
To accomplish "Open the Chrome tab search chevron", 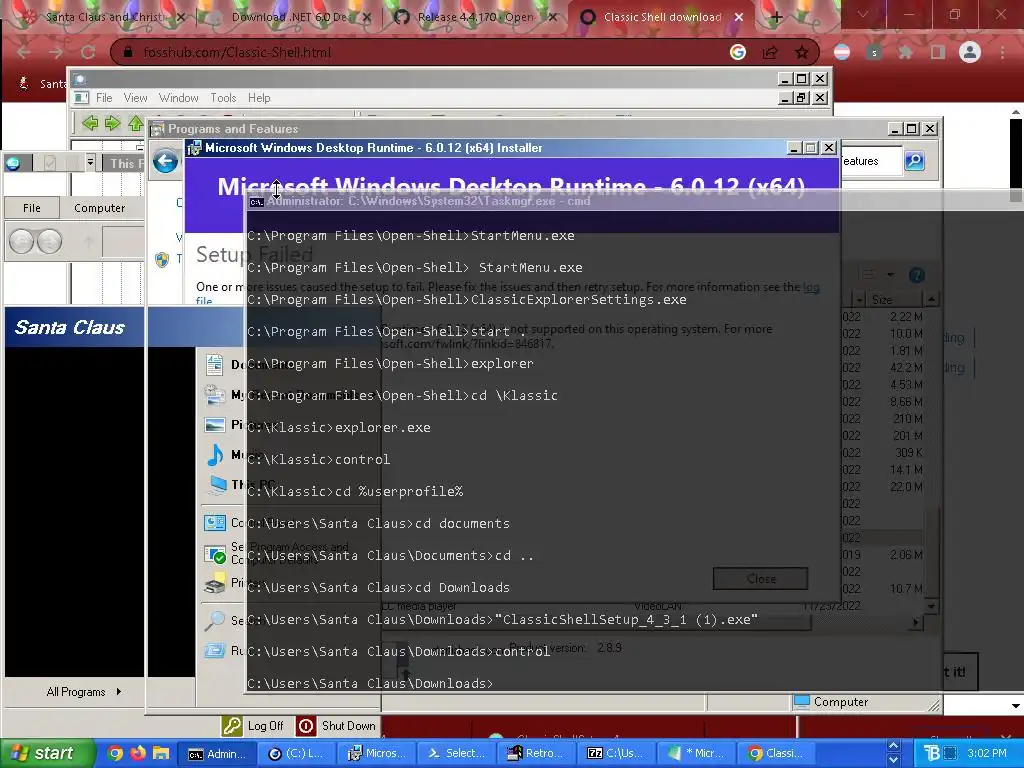I will click(862, 14).
